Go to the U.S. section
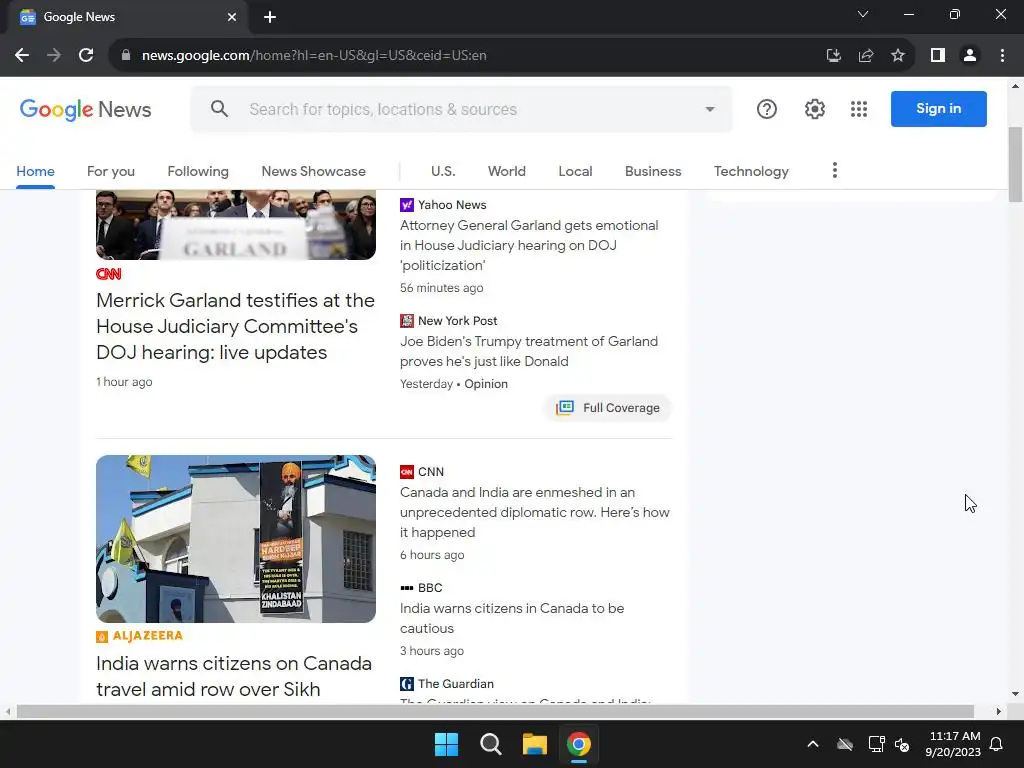Screen dimensions: 1024x768 [443, 171]
